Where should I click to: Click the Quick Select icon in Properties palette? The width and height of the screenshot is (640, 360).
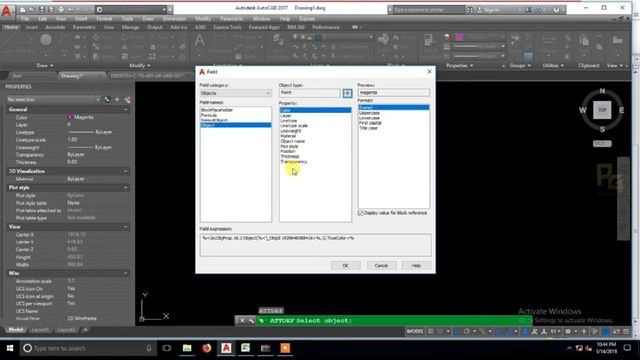tap(127, 100)
